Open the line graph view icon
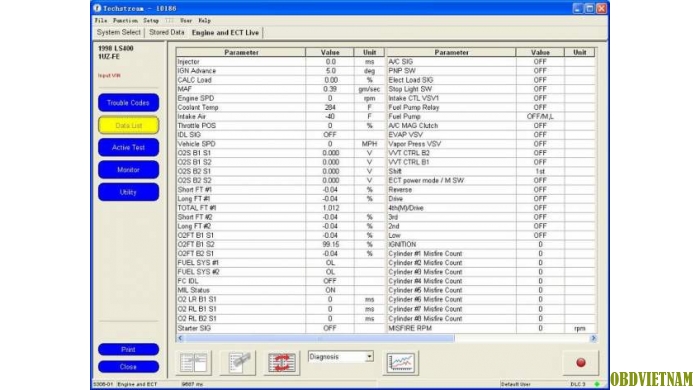 (400, 362)
